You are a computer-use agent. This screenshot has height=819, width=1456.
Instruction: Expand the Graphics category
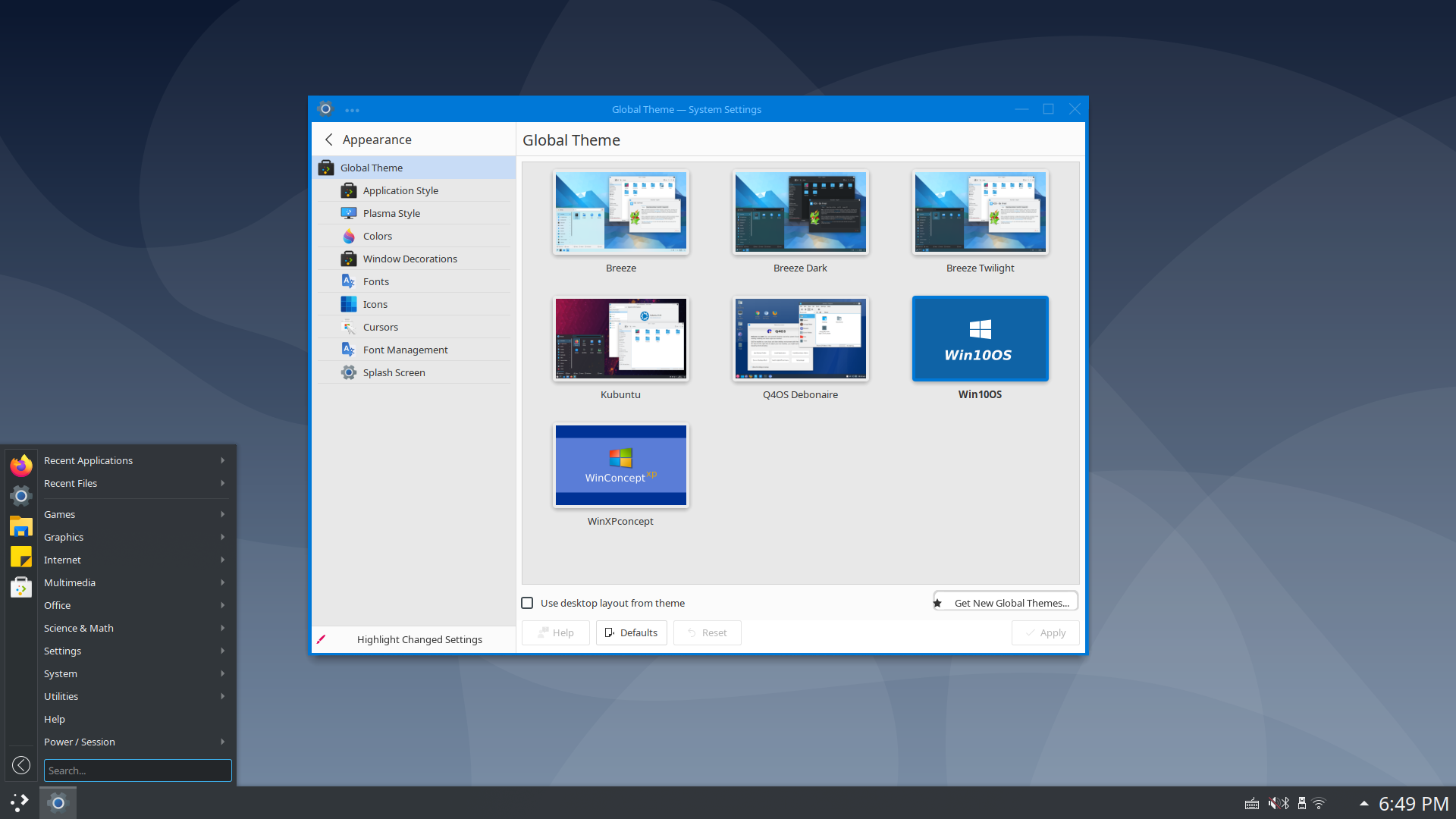tap(136, 537)
